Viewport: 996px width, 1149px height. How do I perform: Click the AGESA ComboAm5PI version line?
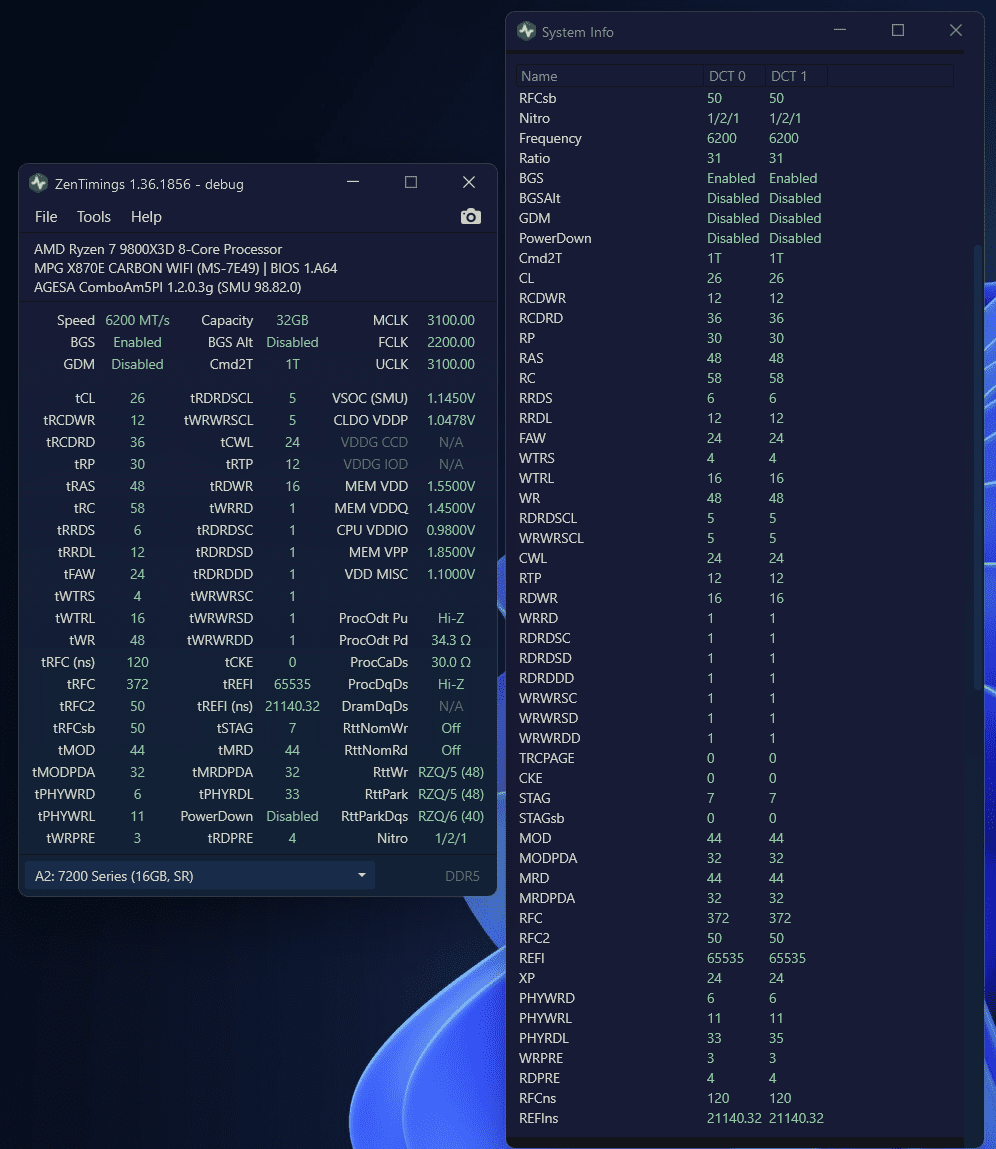tap(167, 287)
